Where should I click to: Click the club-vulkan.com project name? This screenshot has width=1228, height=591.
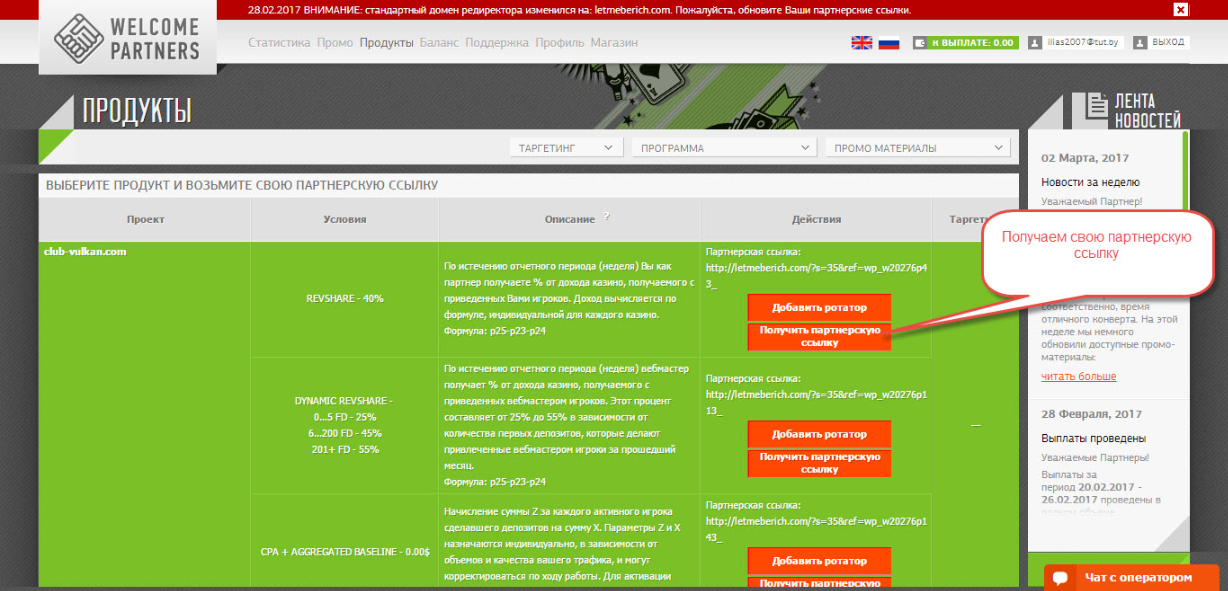point(85,252)
